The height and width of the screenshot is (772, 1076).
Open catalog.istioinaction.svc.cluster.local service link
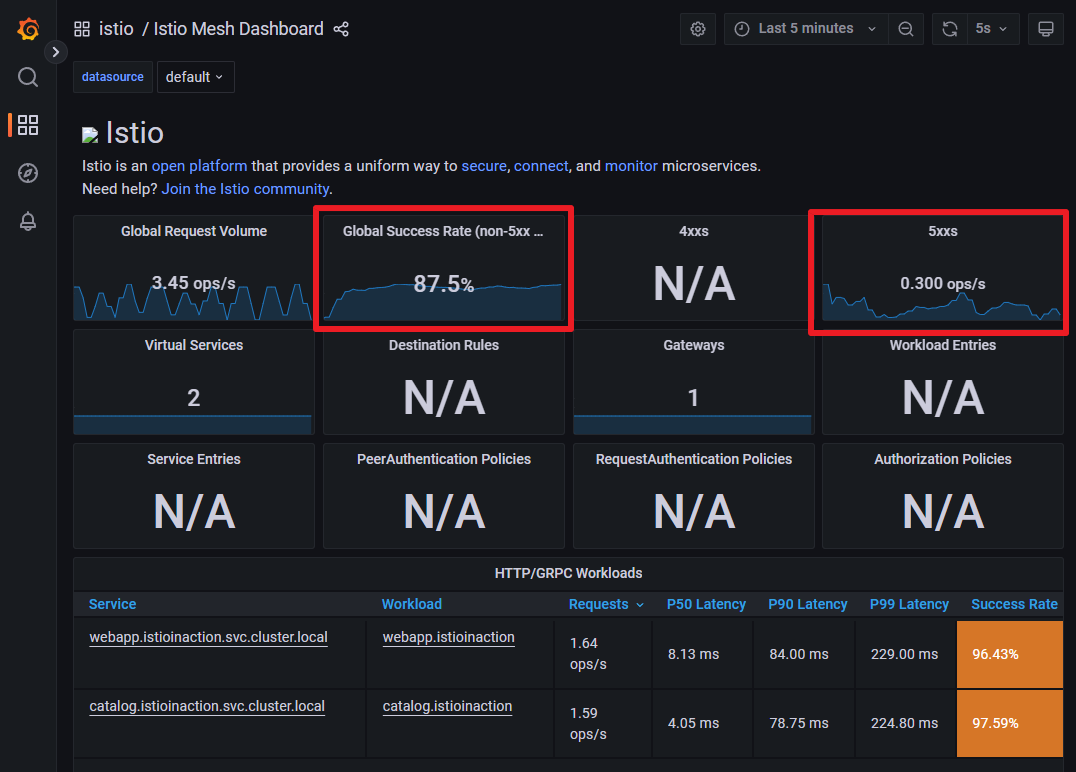coord(207,706)
